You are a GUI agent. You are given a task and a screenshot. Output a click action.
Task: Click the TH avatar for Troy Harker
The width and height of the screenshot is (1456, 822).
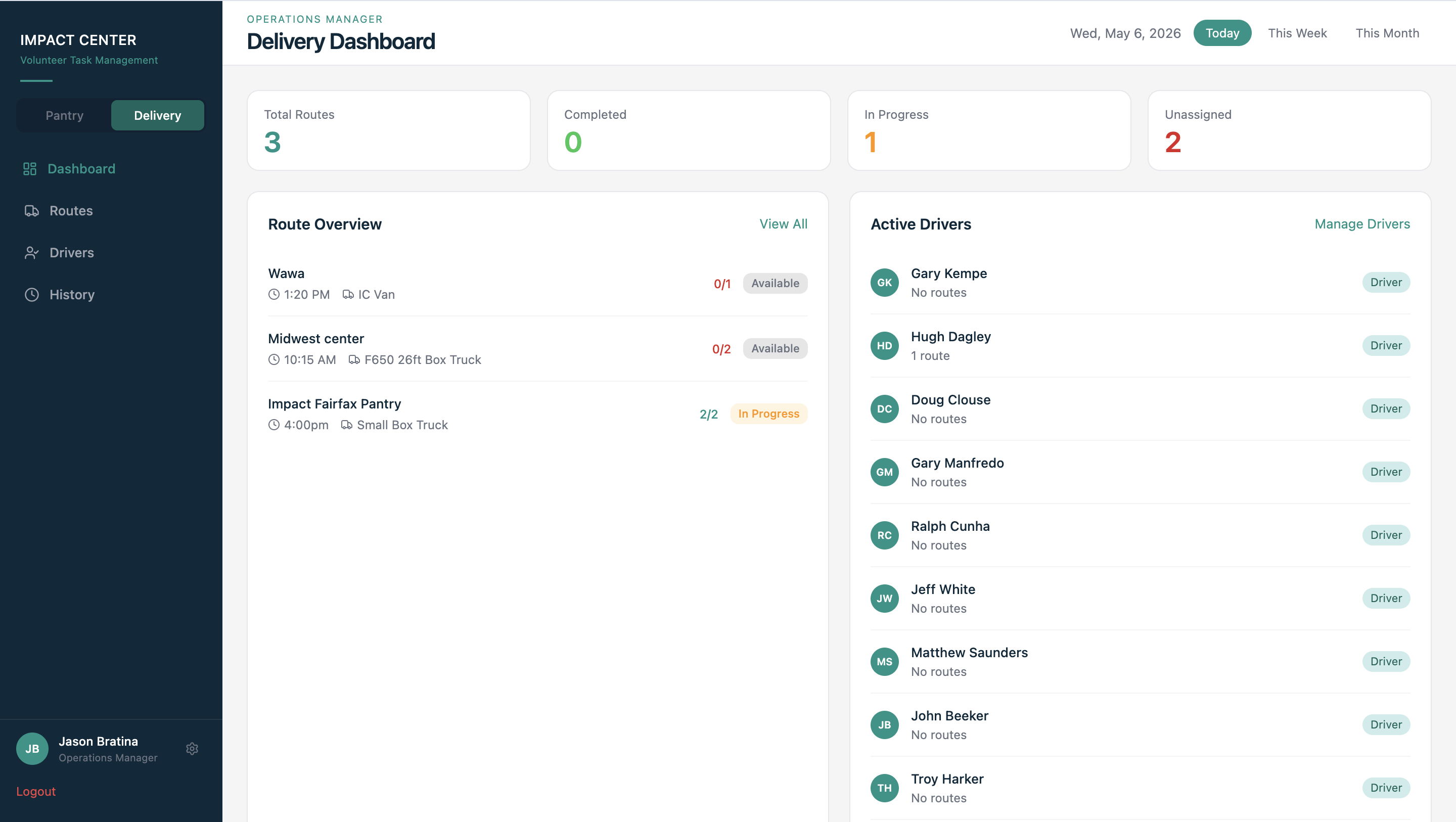(885, 788)
